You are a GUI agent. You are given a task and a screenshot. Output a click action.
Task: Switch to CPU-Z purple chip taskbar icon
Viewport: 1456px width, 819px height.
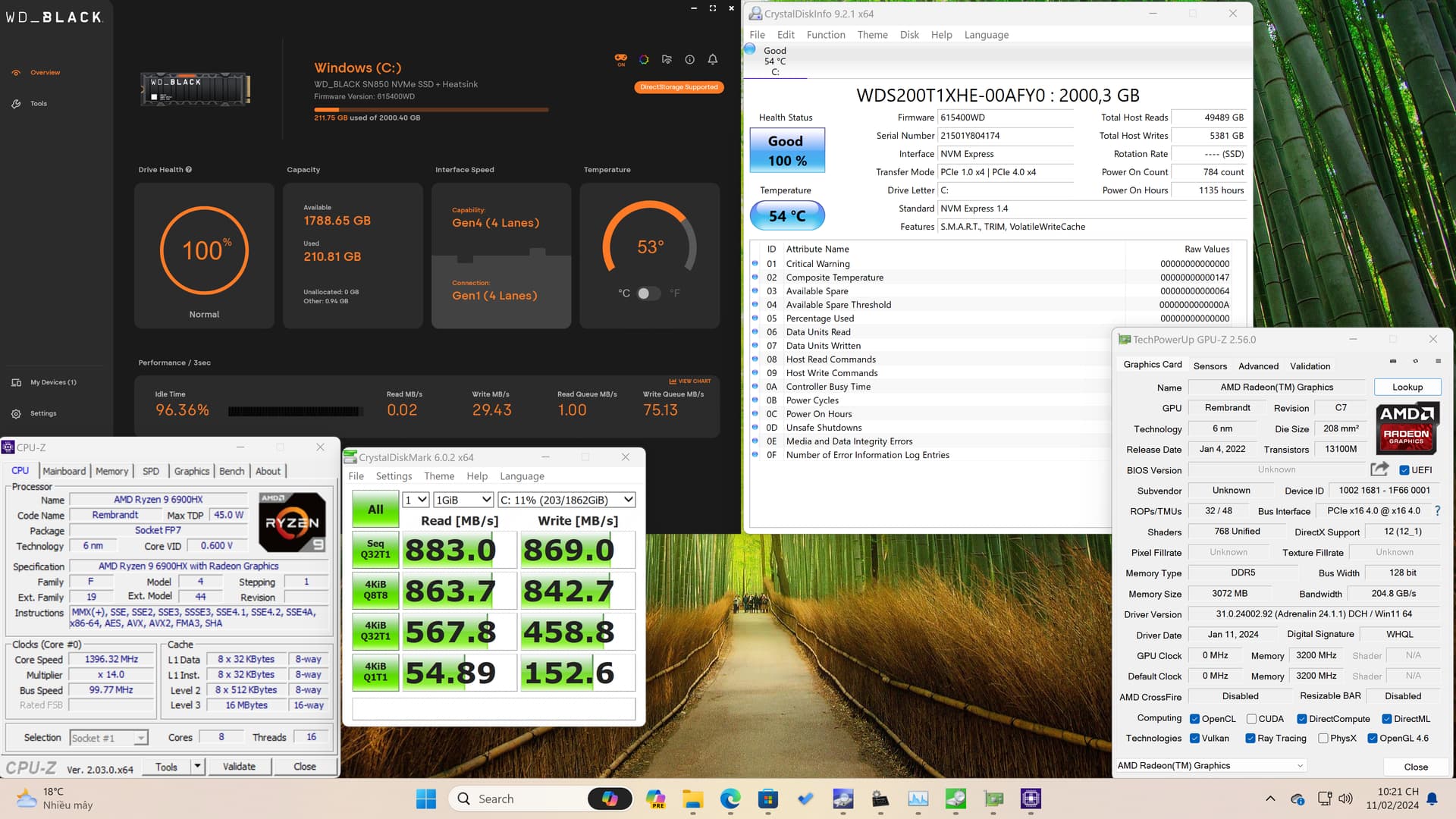[x=1031, y=799]
